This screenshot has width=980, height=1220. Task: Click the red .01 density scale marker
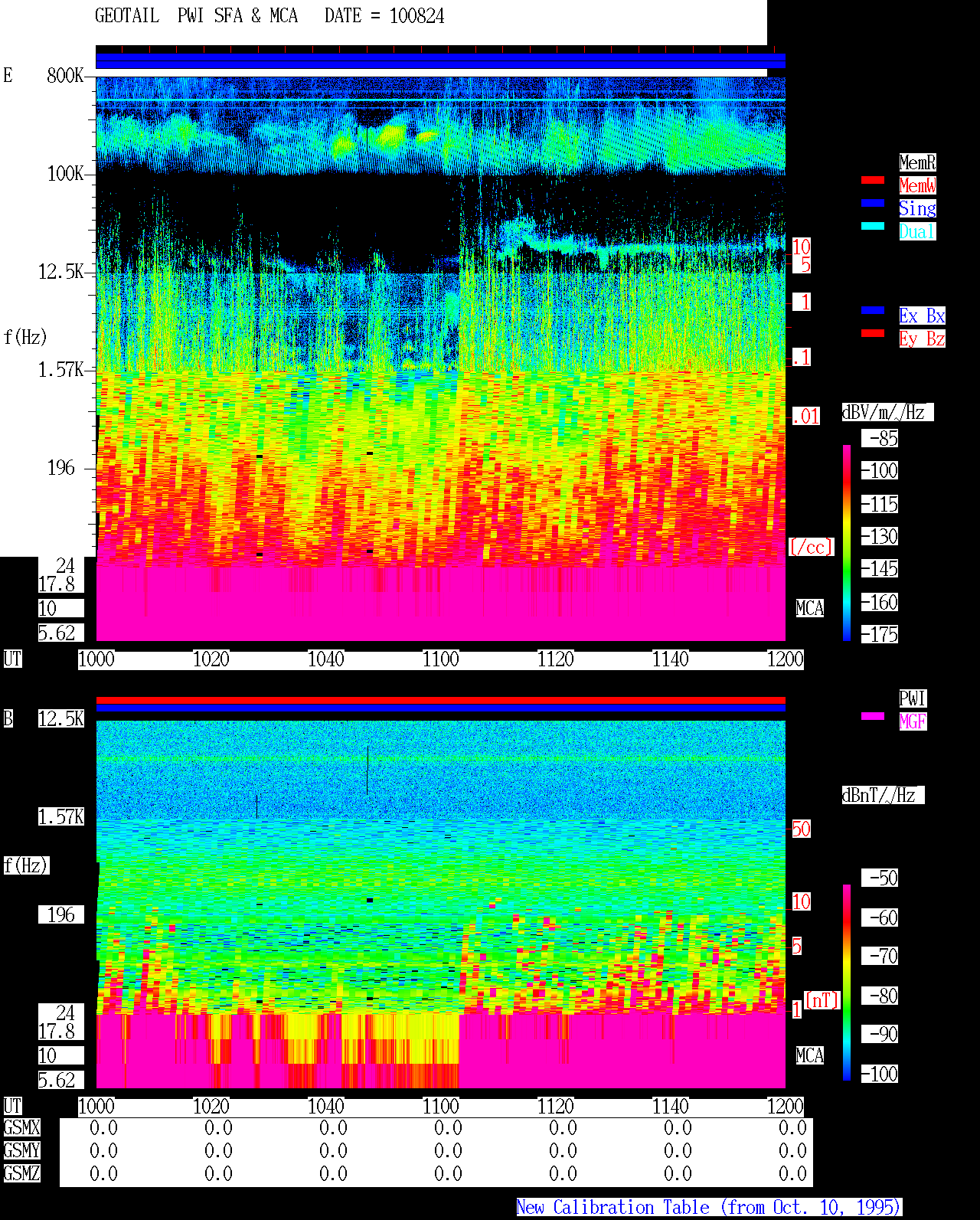click(805, 417)
